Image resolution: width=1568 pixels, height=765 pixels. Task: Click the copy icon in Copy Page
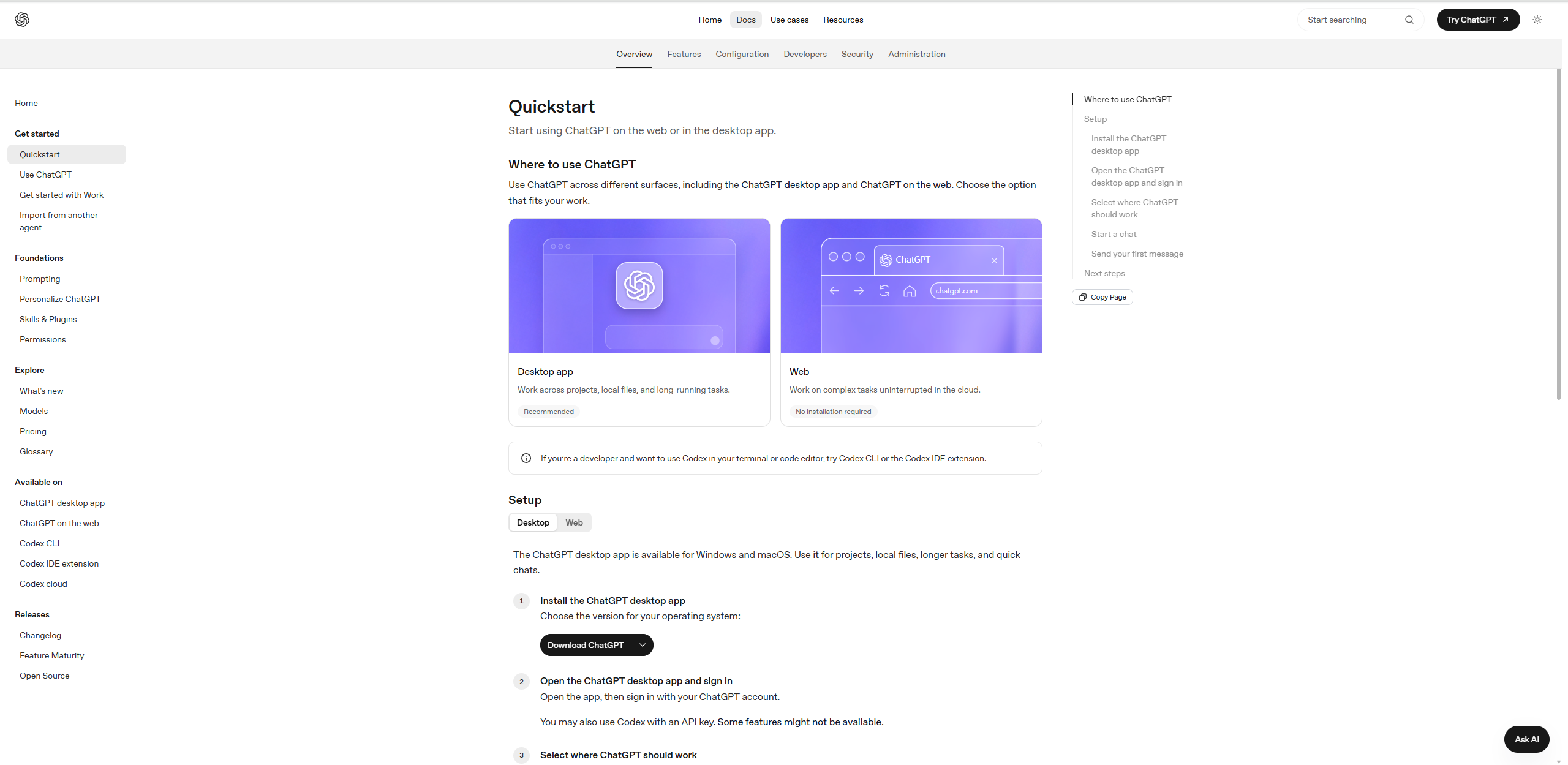(x=1083, y=297)
